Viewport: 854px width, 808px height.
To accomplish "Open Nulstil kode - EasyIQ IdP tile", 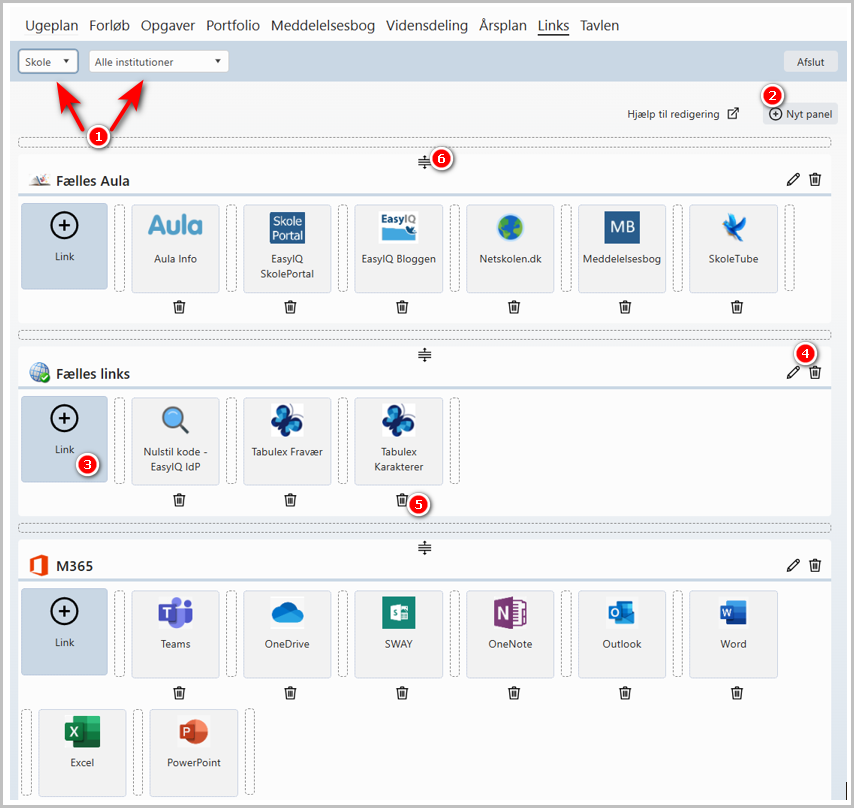I will click(175, 441).
